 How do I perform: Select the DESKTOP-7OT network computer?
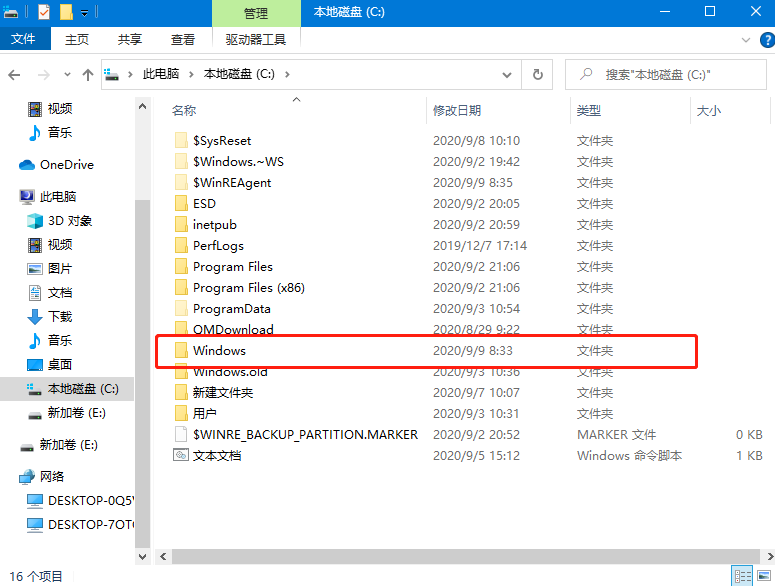click(80, 524)
